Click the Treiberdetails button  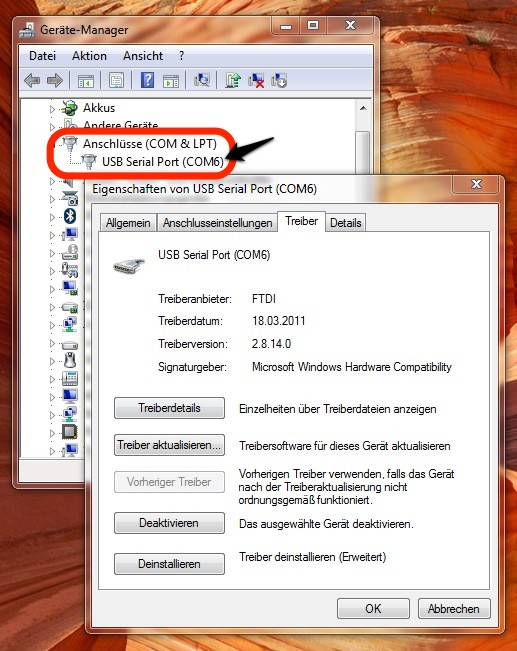[169, 408]
